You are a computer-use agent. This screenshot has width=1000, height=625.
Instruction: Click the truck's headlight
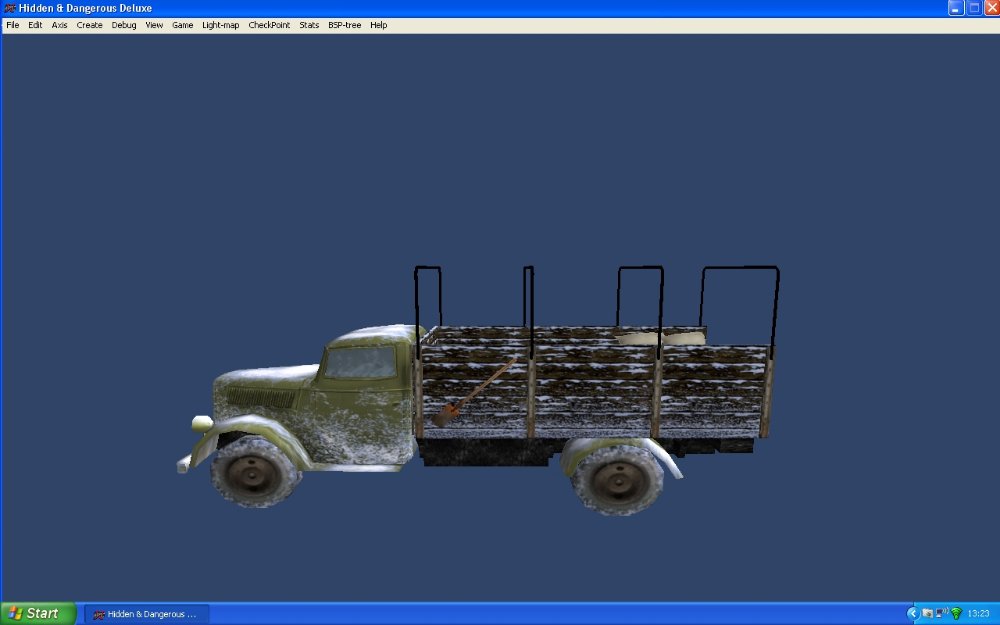tap(202, 423)
